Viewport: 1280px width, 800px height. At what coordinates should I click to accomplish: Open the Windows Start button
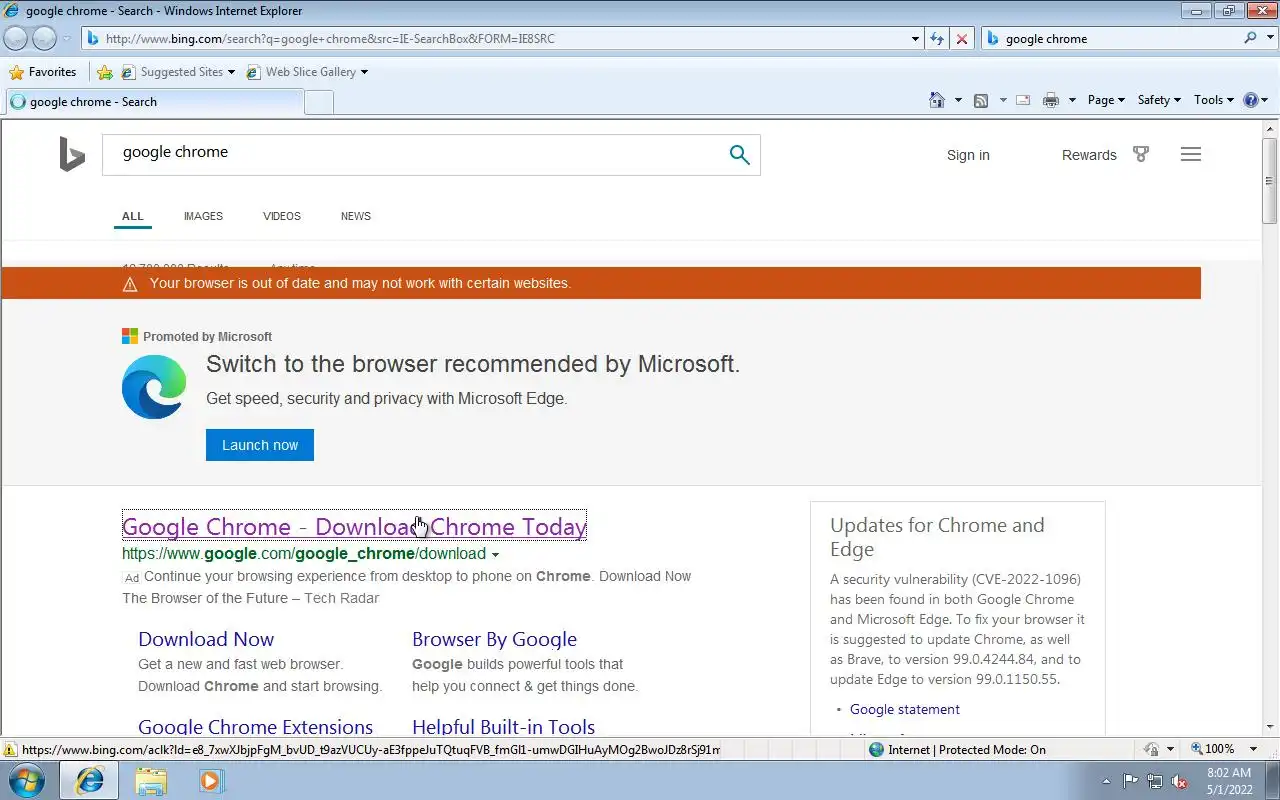(26, 780)
